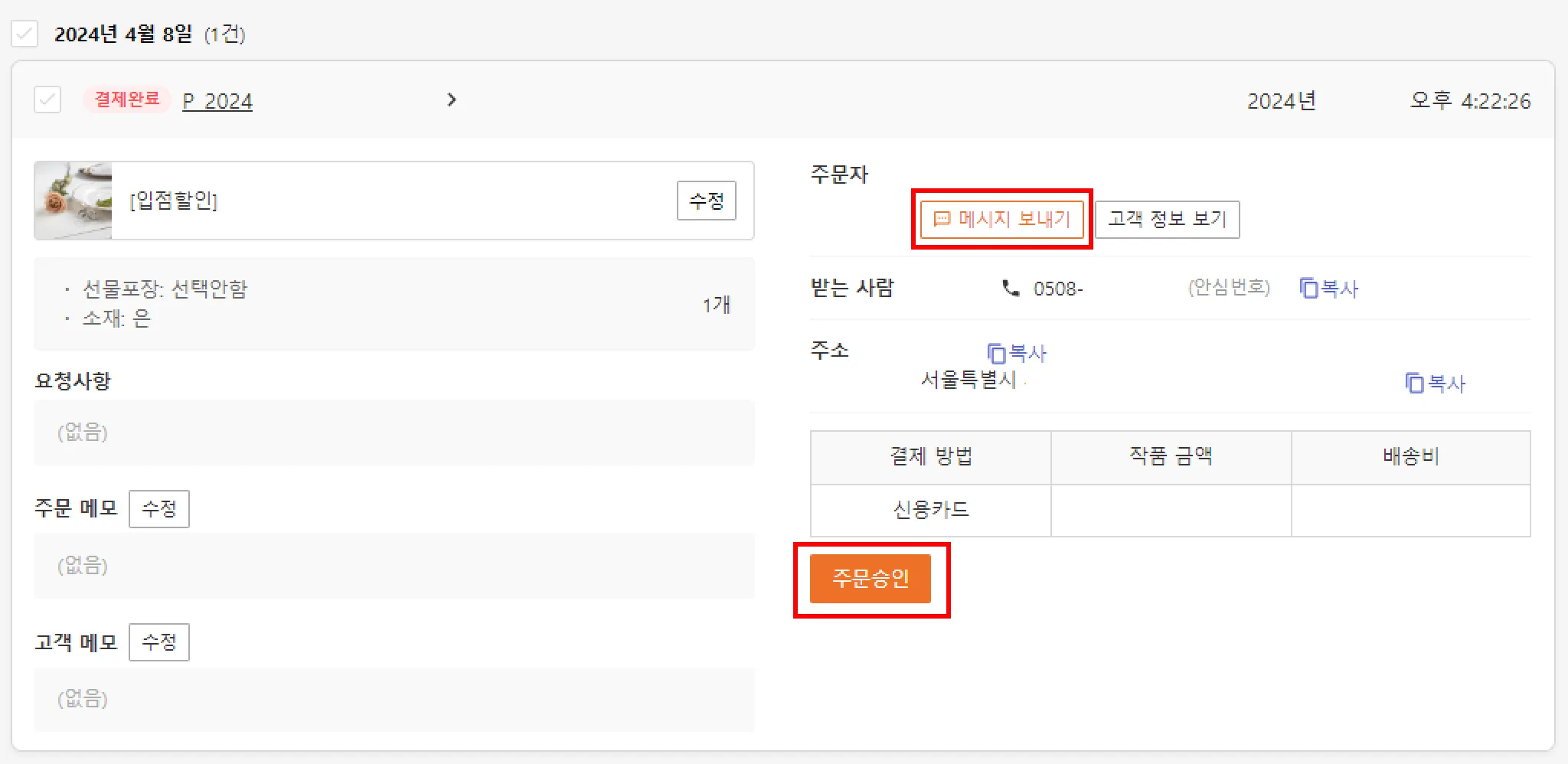Click the speech bubble icon in 메시지 보내기

pos(942,220)
